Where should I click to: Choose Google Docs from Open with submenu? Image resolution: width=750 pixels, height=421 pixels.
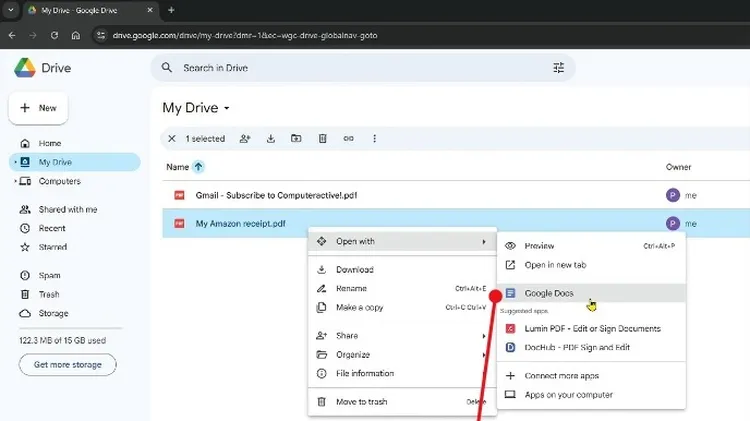click(x=549, y=294)
